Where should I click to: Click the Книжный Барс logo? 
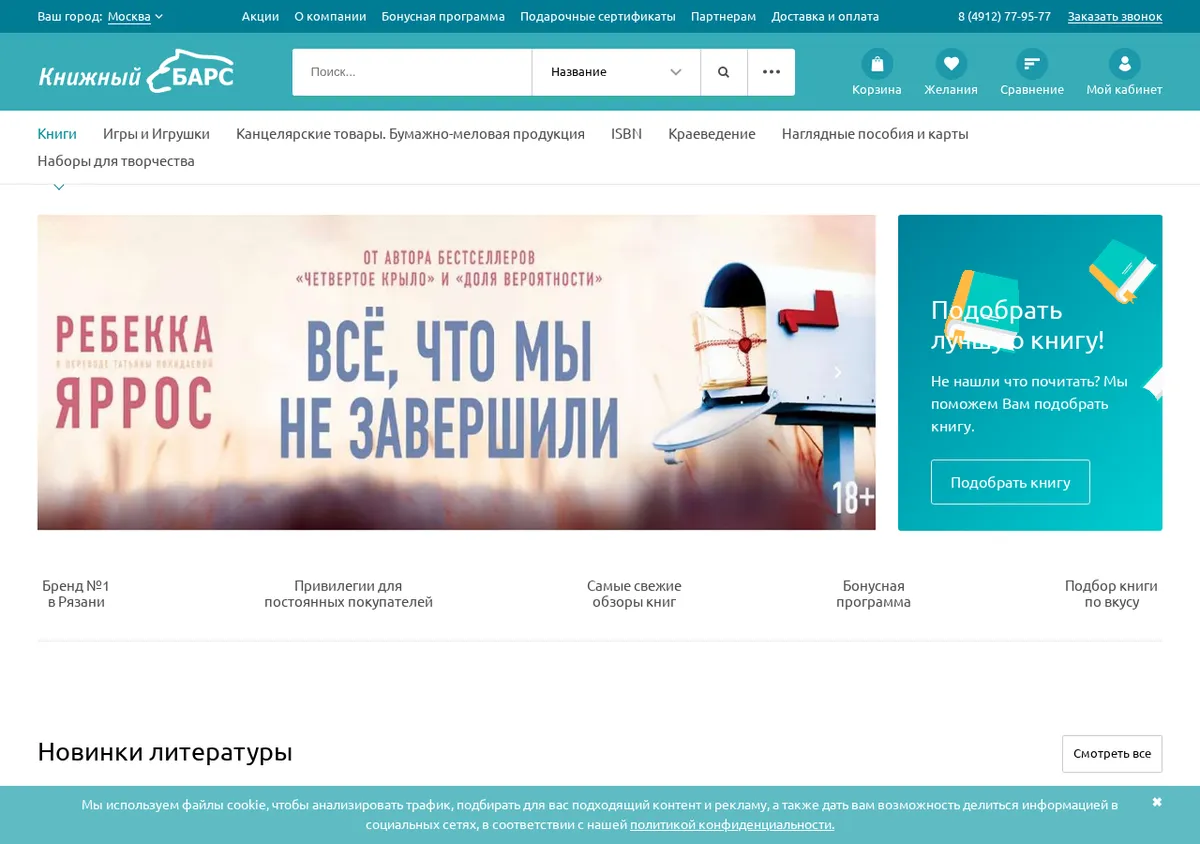tap(136, 71)
